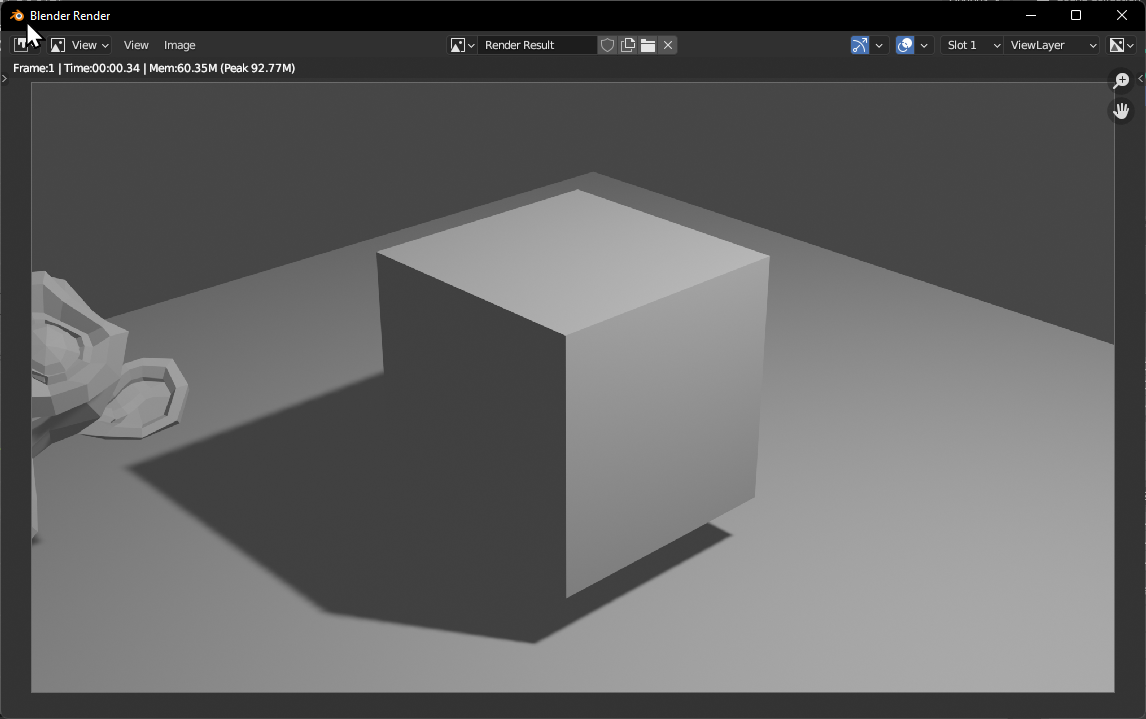Screen dimensions: 1146x719
Task: Expand the right sidebar arrow
Action: coord(1141,78)
